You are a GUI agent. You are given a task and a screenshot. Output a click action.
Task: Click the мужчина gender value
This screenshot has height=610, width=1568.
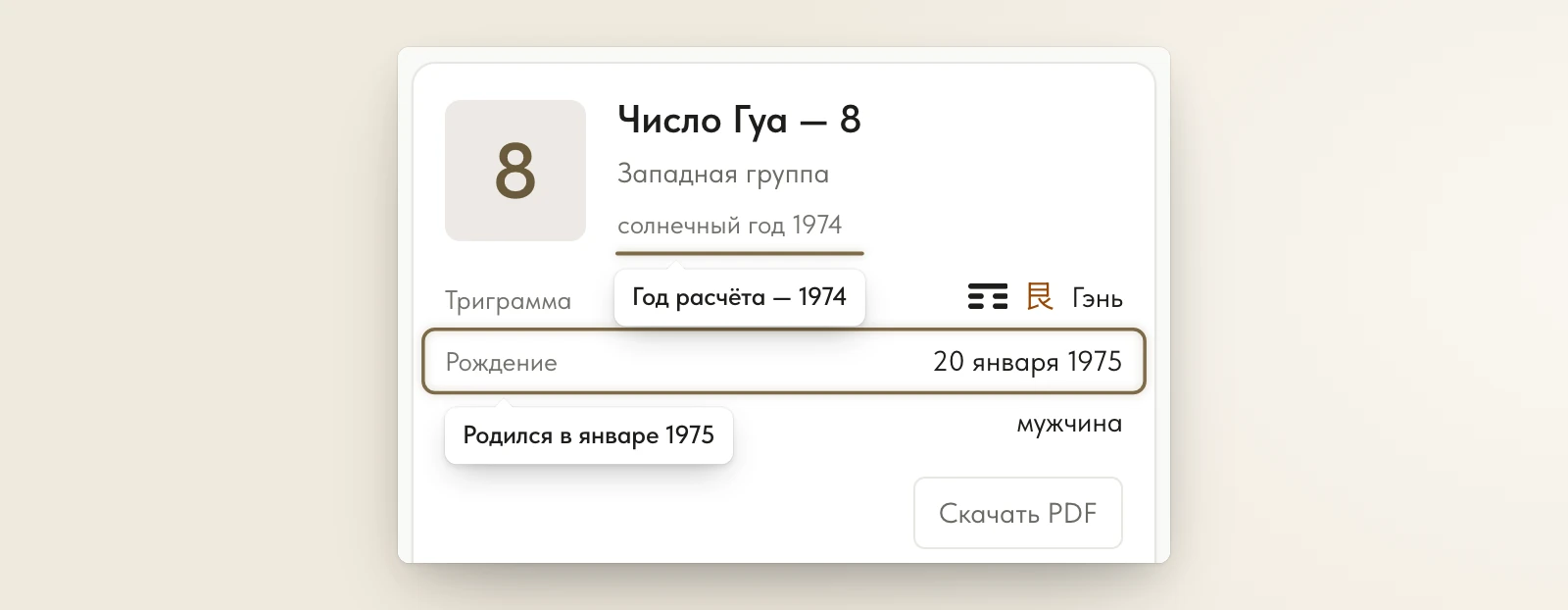coord(1069,424)
